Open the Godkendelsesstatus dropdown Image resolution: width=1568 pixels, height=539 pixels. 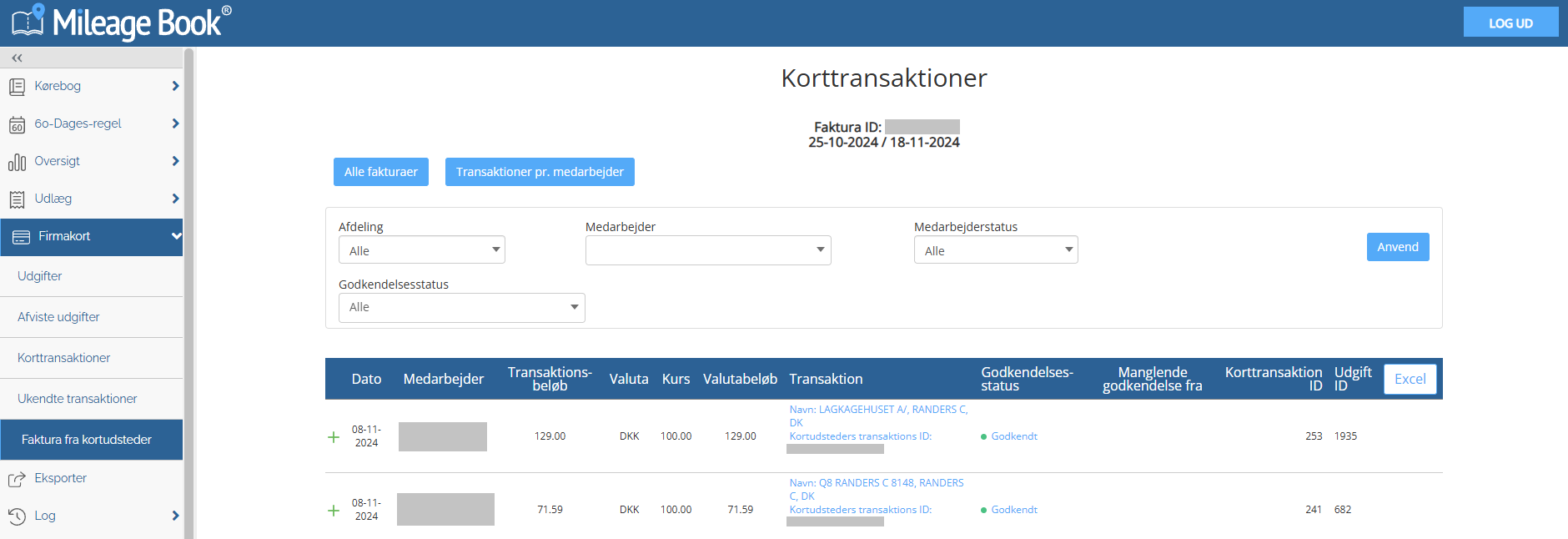(x=461, y=308)
